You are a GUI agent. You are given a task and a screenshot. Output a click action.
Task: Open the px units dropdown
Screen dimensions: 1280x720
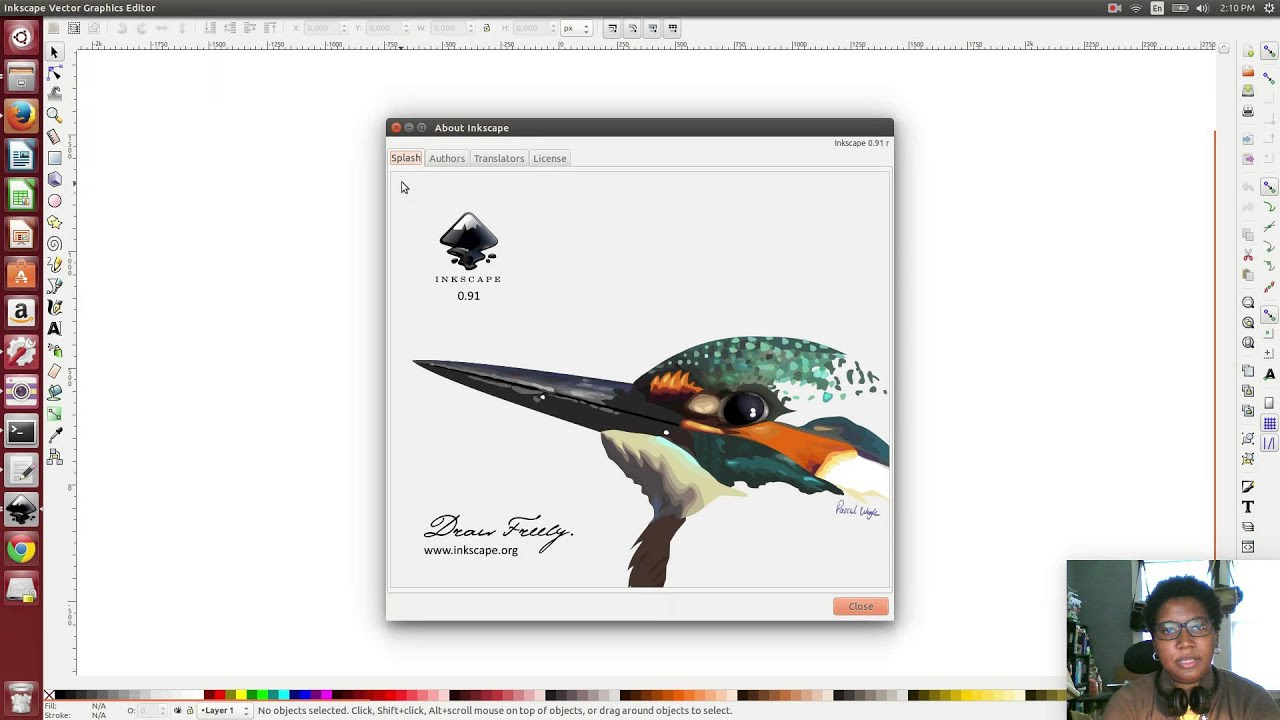click(577, 28)
